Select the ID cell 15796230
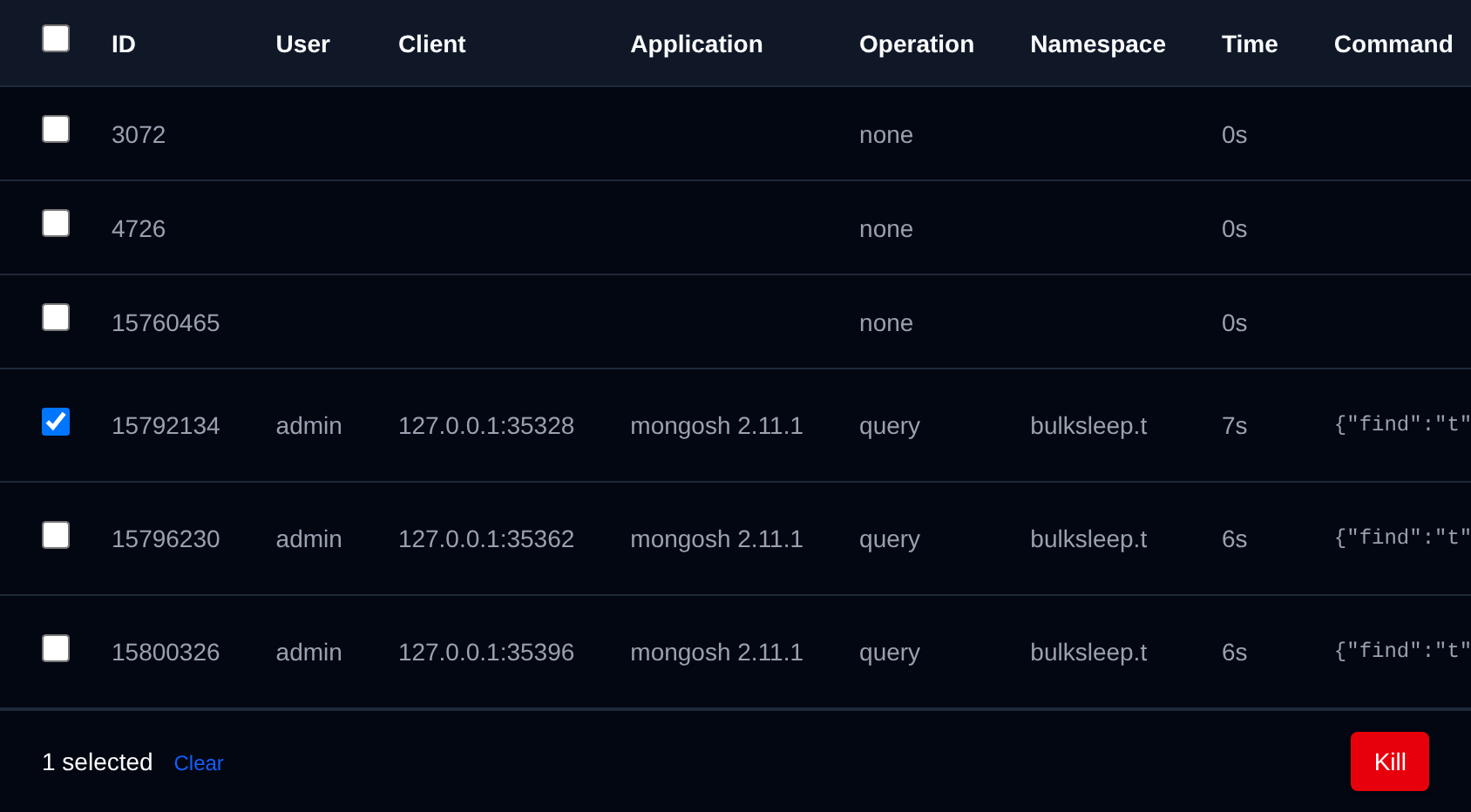 [166, 539]
